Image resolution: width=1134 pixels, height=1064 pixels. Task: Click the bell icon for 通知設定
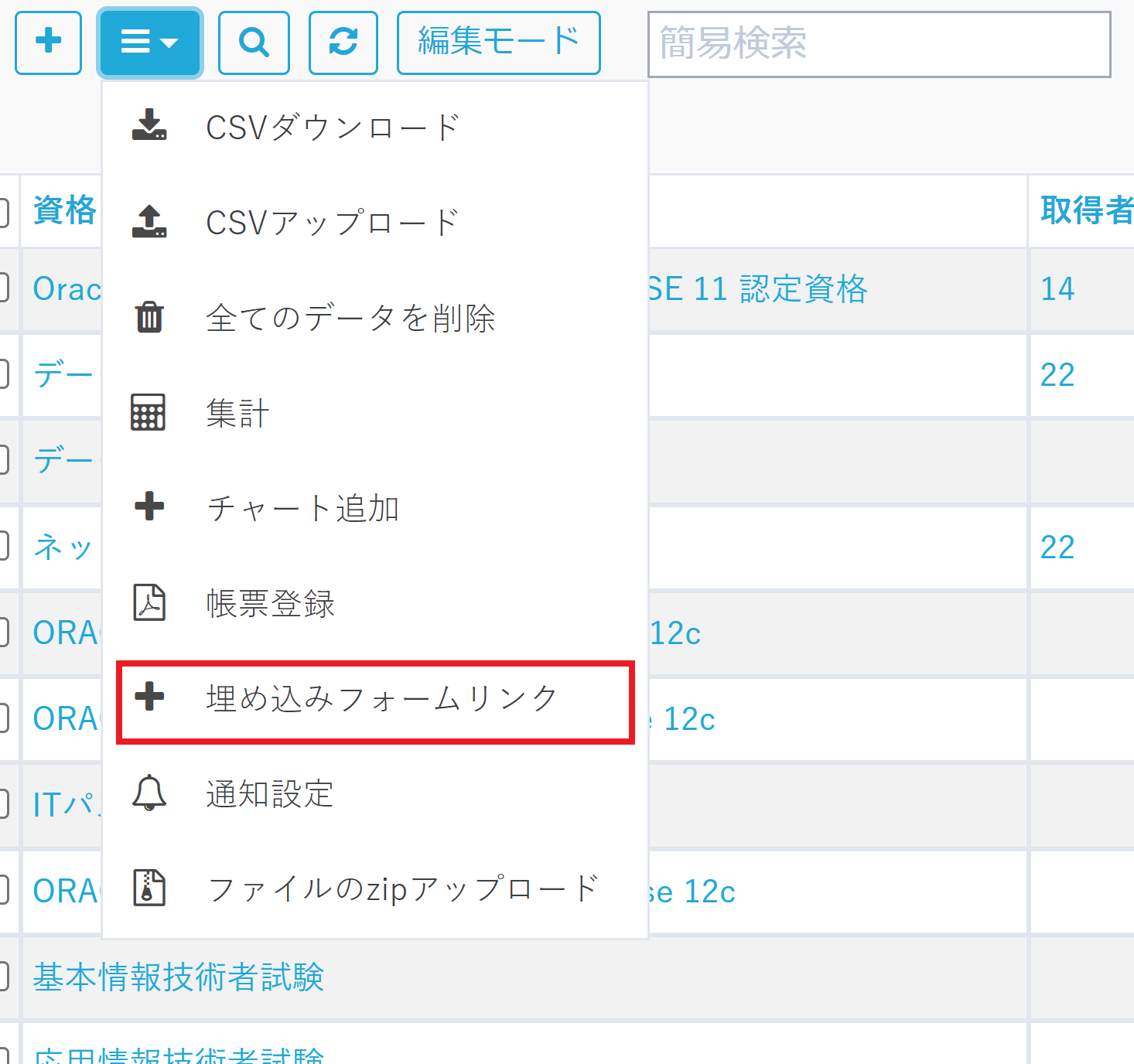pyautogui.click(x=150, y=794)
